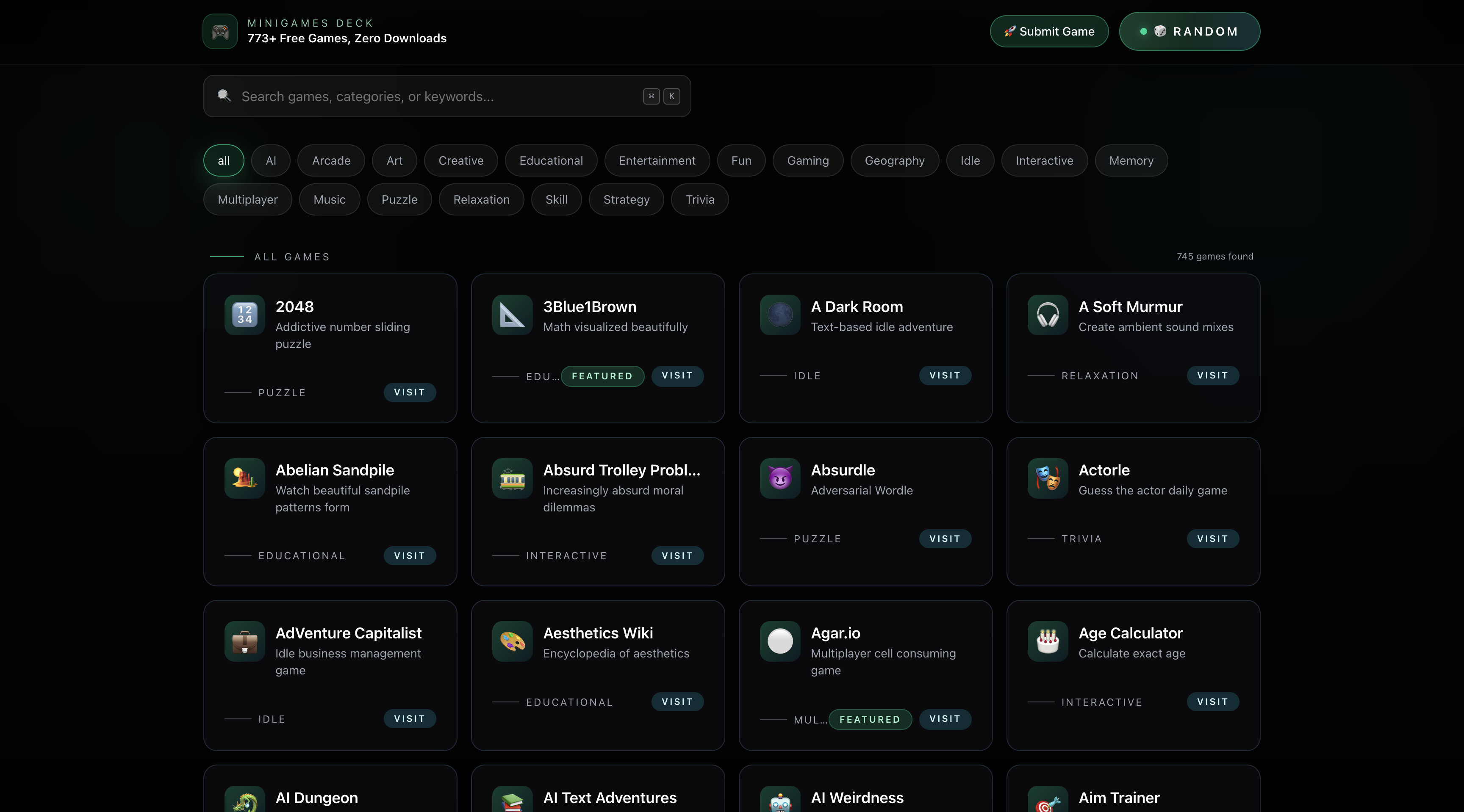1464x812 pixels.
Task: Toggle the Trivia category filter
Action: [x=700, y=199]
